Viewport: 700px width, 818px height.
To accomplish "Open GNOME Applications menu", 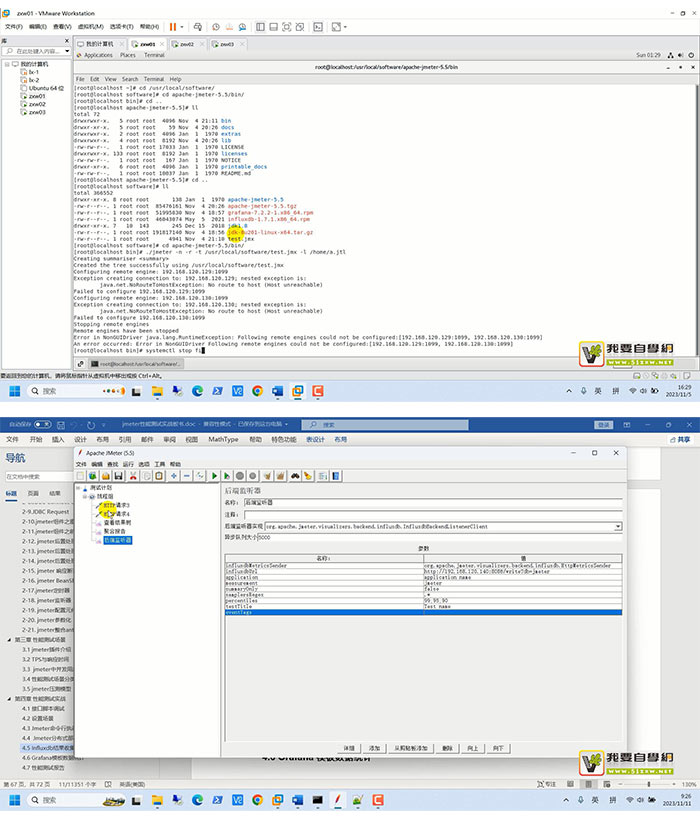I will [x=98, y=55].
